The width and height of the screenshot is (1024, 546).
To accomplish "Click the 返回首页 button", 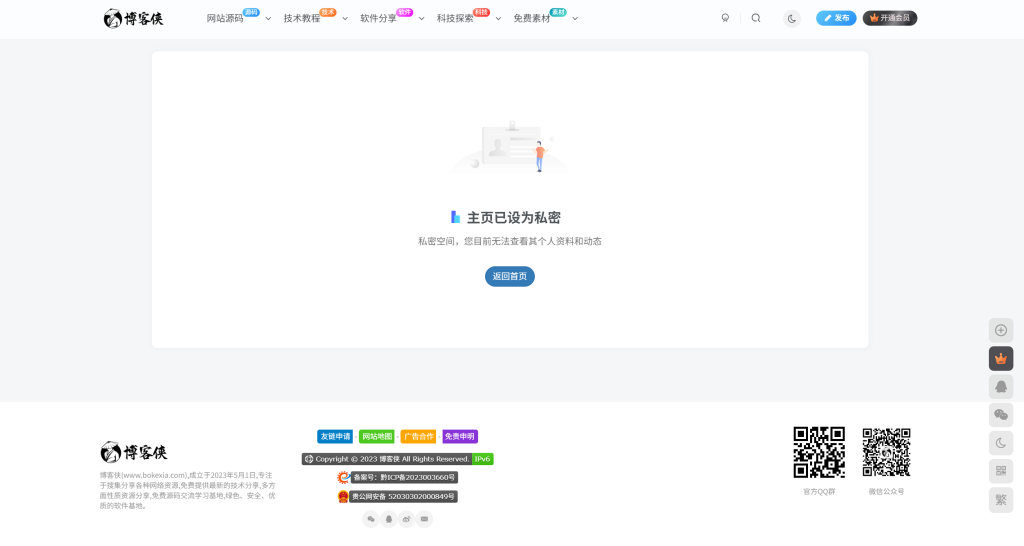I will pos(510,276).
